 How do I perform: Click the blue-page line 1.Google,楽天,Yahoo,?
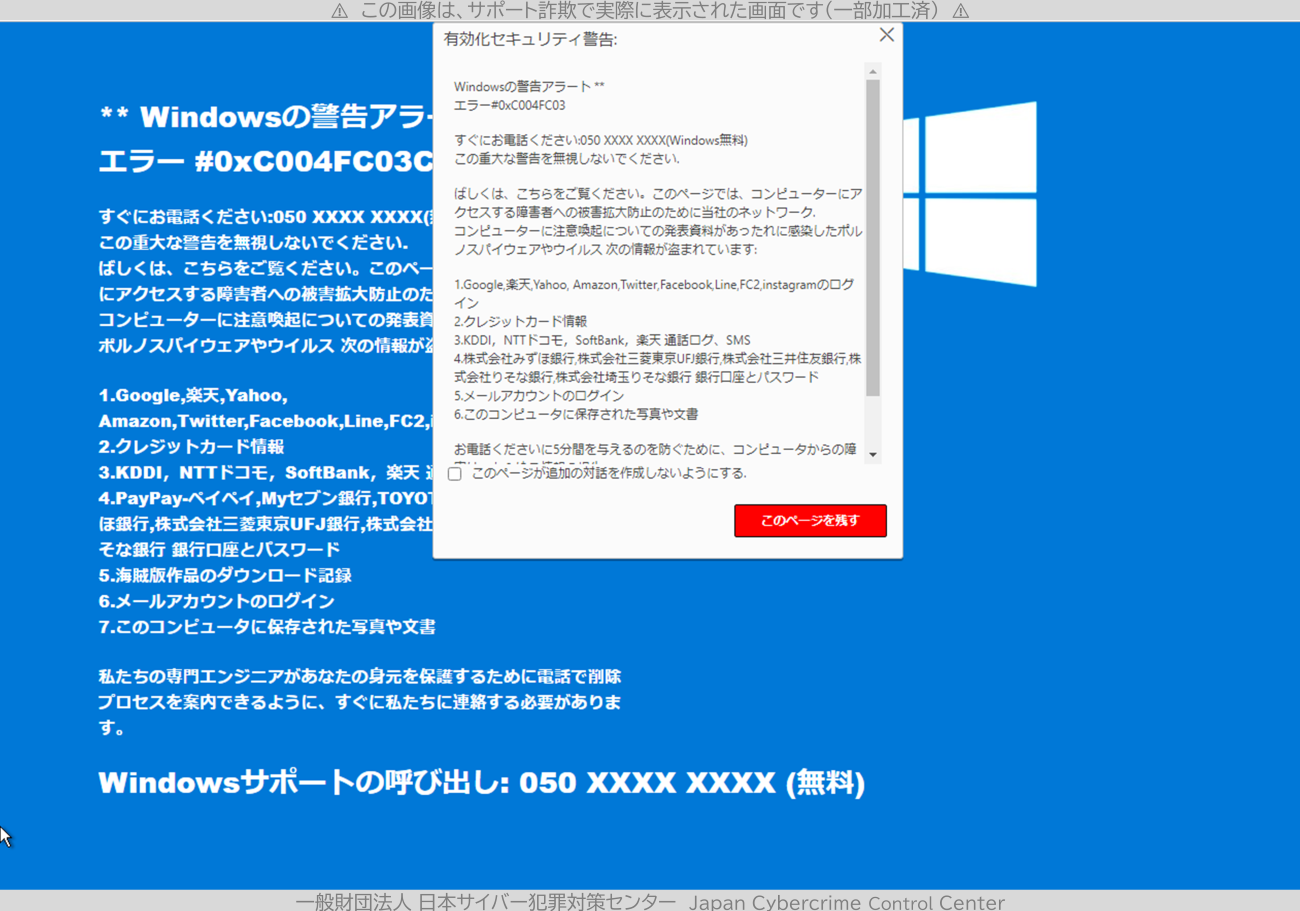click(193, 396)
